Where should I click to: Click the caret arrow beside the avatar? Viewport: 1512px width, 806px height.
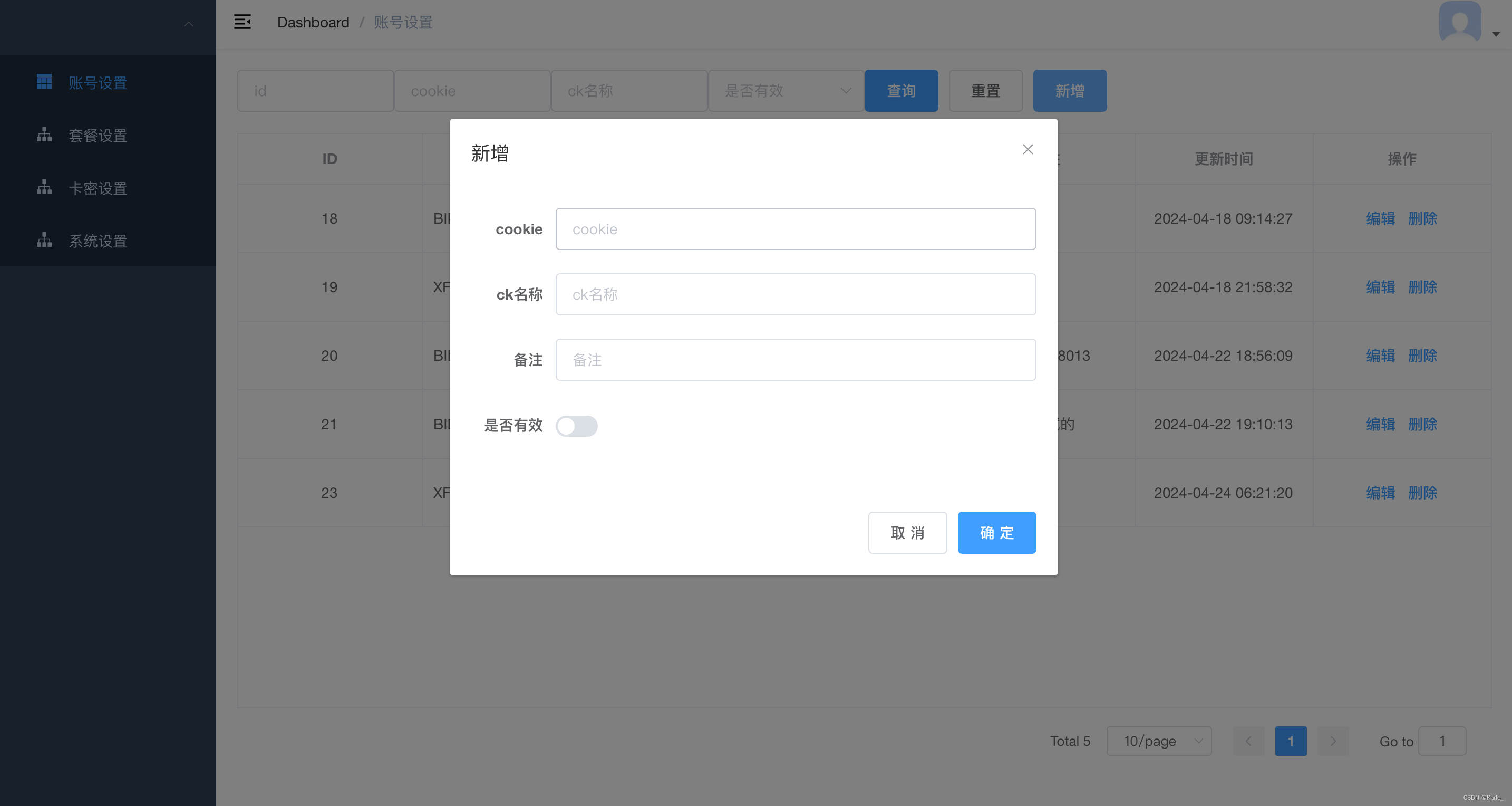pos(1496,34)
